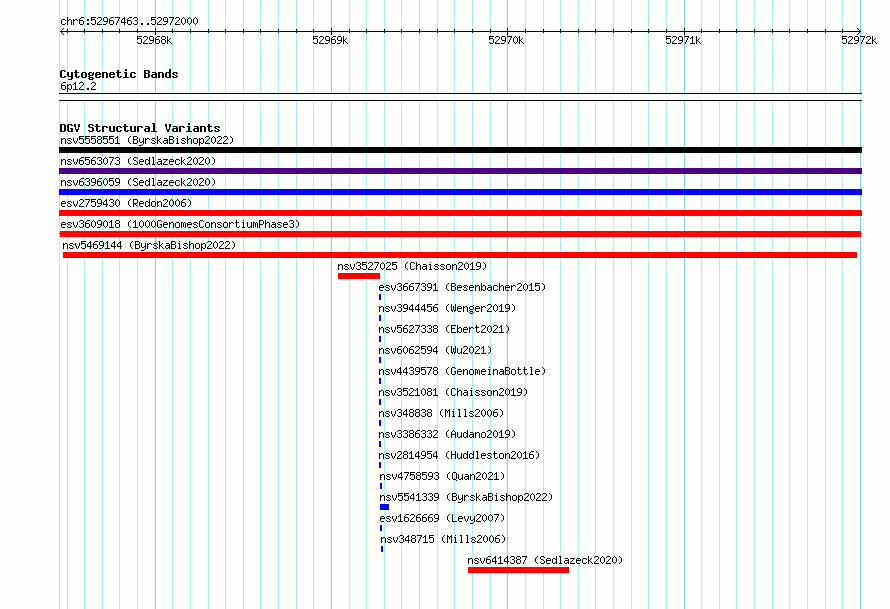890x609 pixels.
Task: Click the 52969k ruler tick label
Action: [330, 40]
